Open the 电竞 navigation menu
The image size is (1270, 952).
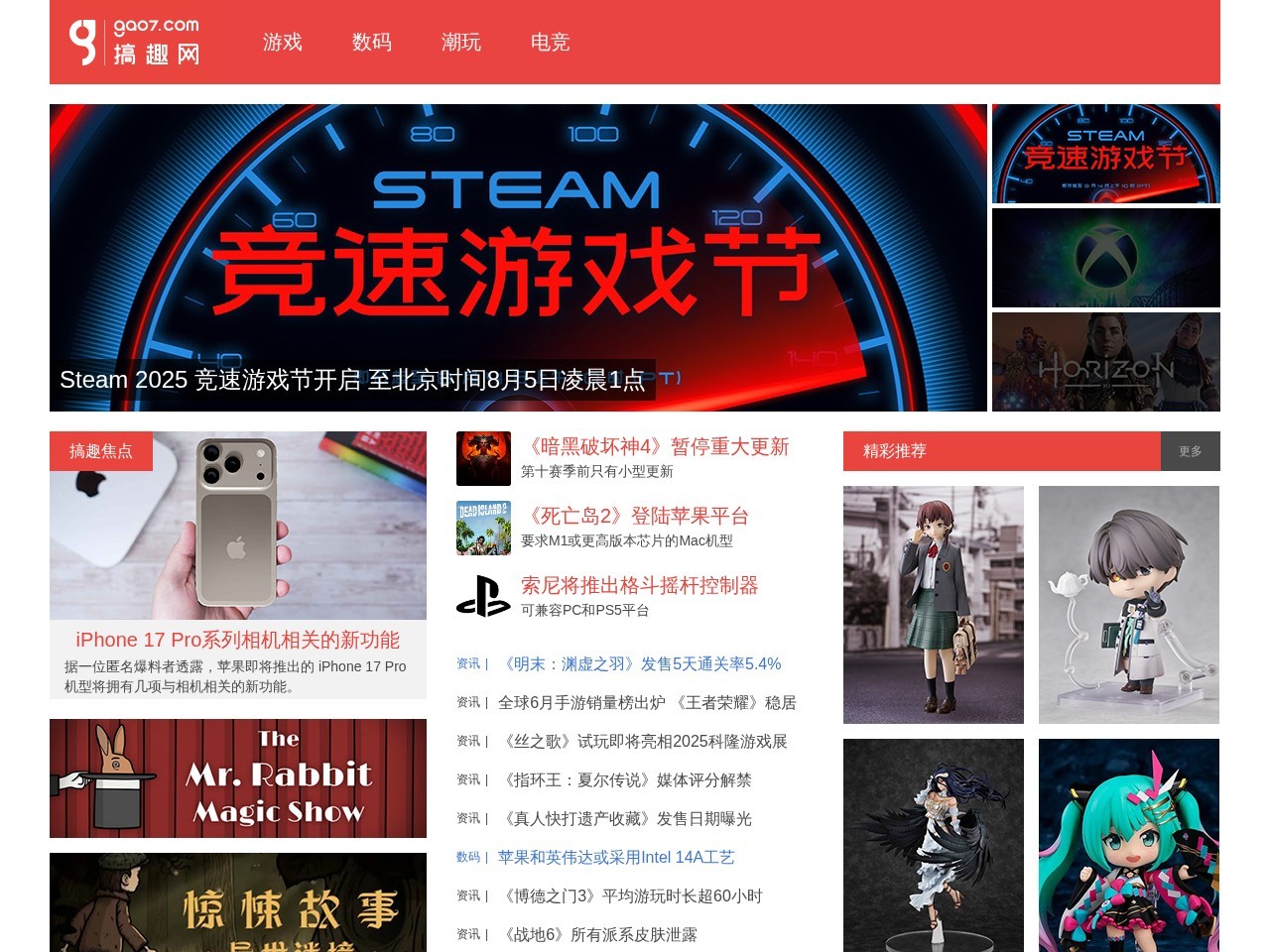click(550, 43)
